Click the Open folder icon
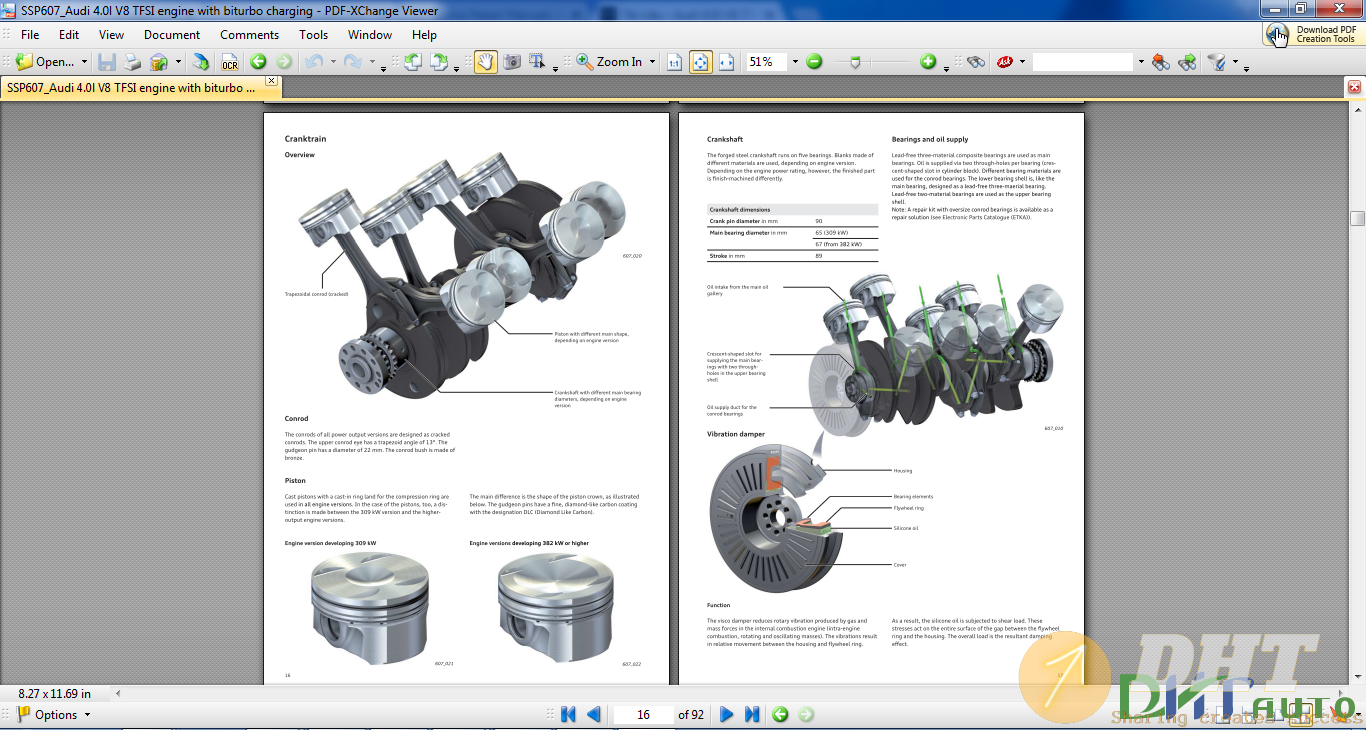The height and width of the screenshot is (730, 1366). point(24,62)
